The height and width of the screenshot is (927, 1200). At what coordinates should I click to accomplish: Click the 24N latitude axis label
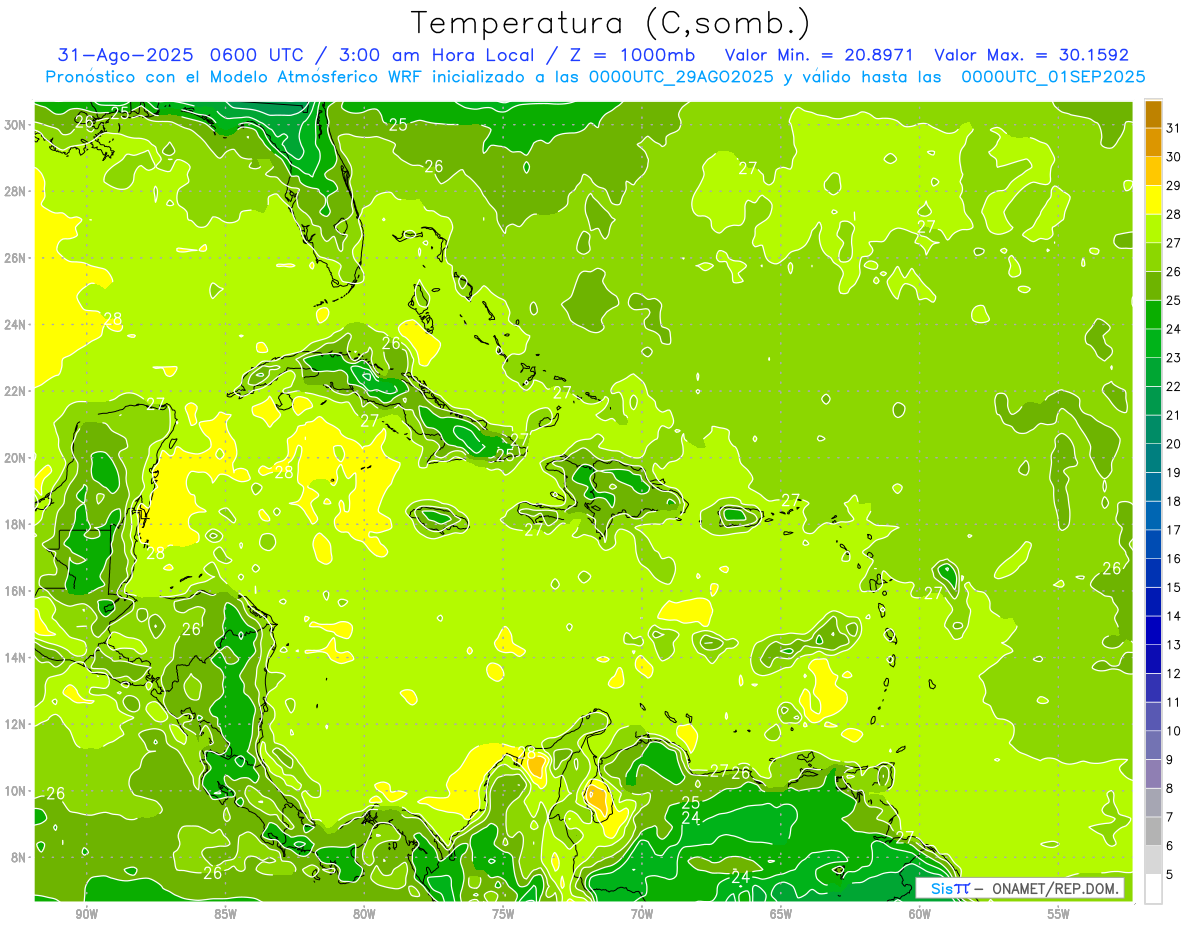(x=16, y=325)
